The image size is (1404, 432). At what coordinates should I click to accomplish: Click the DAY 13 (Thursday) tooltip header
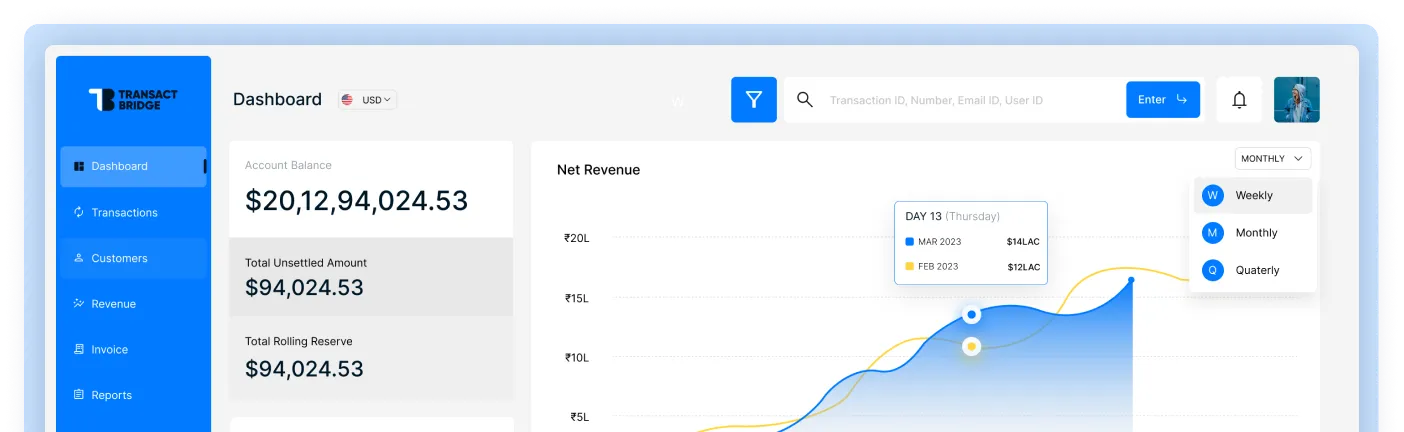pos(952,216)
